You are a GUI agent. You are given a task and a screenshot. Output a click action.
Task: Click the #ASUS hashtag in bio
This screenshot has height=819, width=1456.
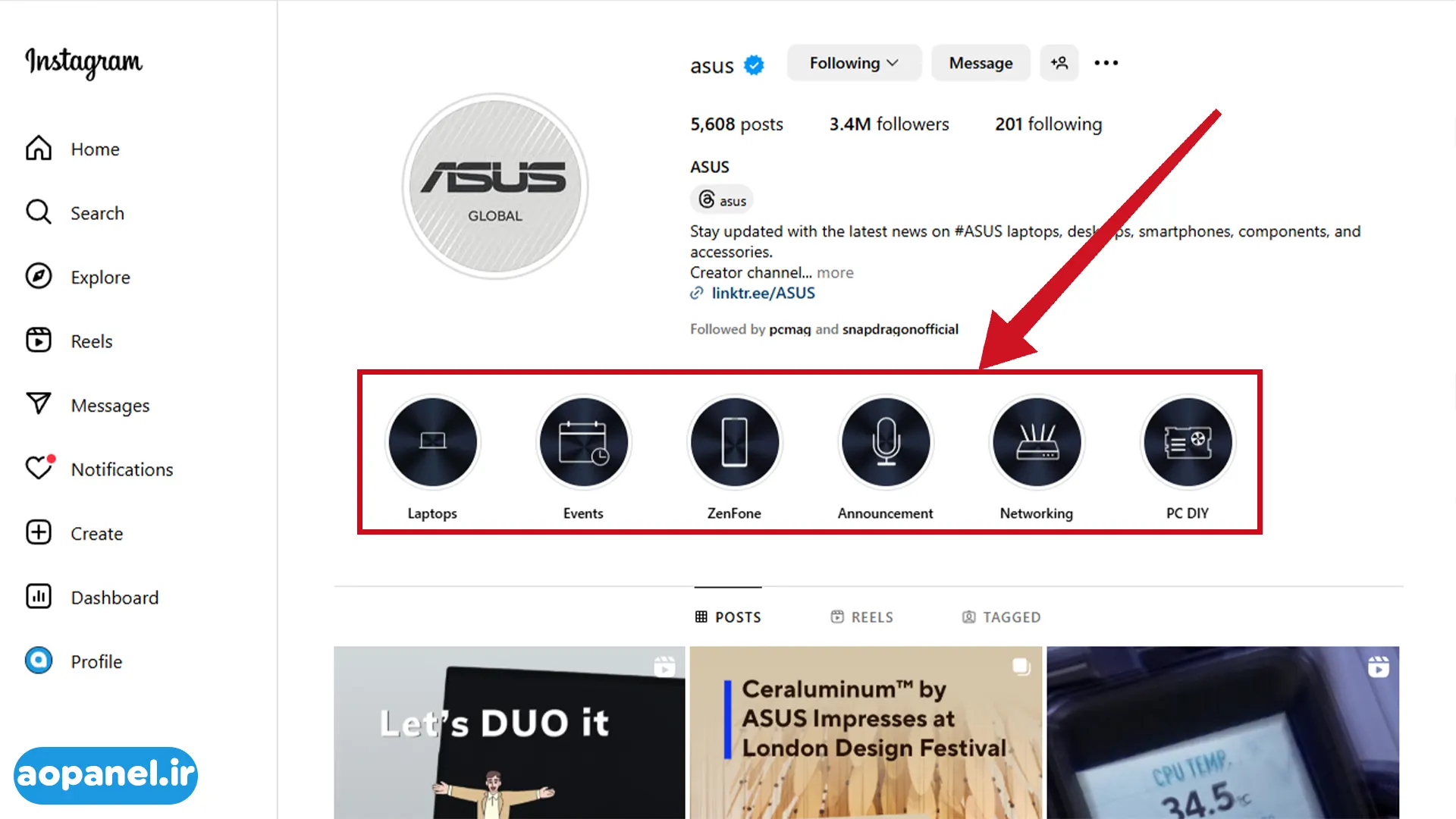[x=978, y=231]
